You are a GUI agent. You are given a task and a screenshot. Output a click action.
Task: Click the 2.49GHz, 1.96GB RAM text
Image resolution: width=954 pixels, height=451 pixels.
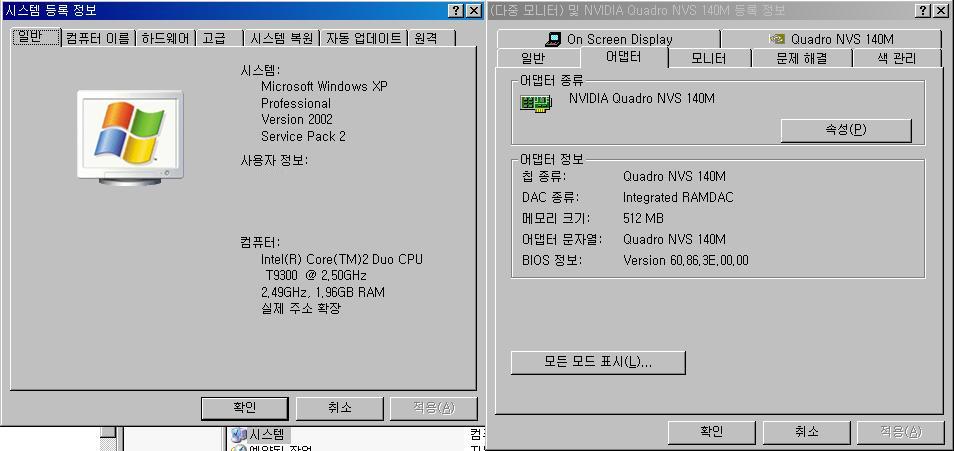pyautogui.click(x=323, y=292)
